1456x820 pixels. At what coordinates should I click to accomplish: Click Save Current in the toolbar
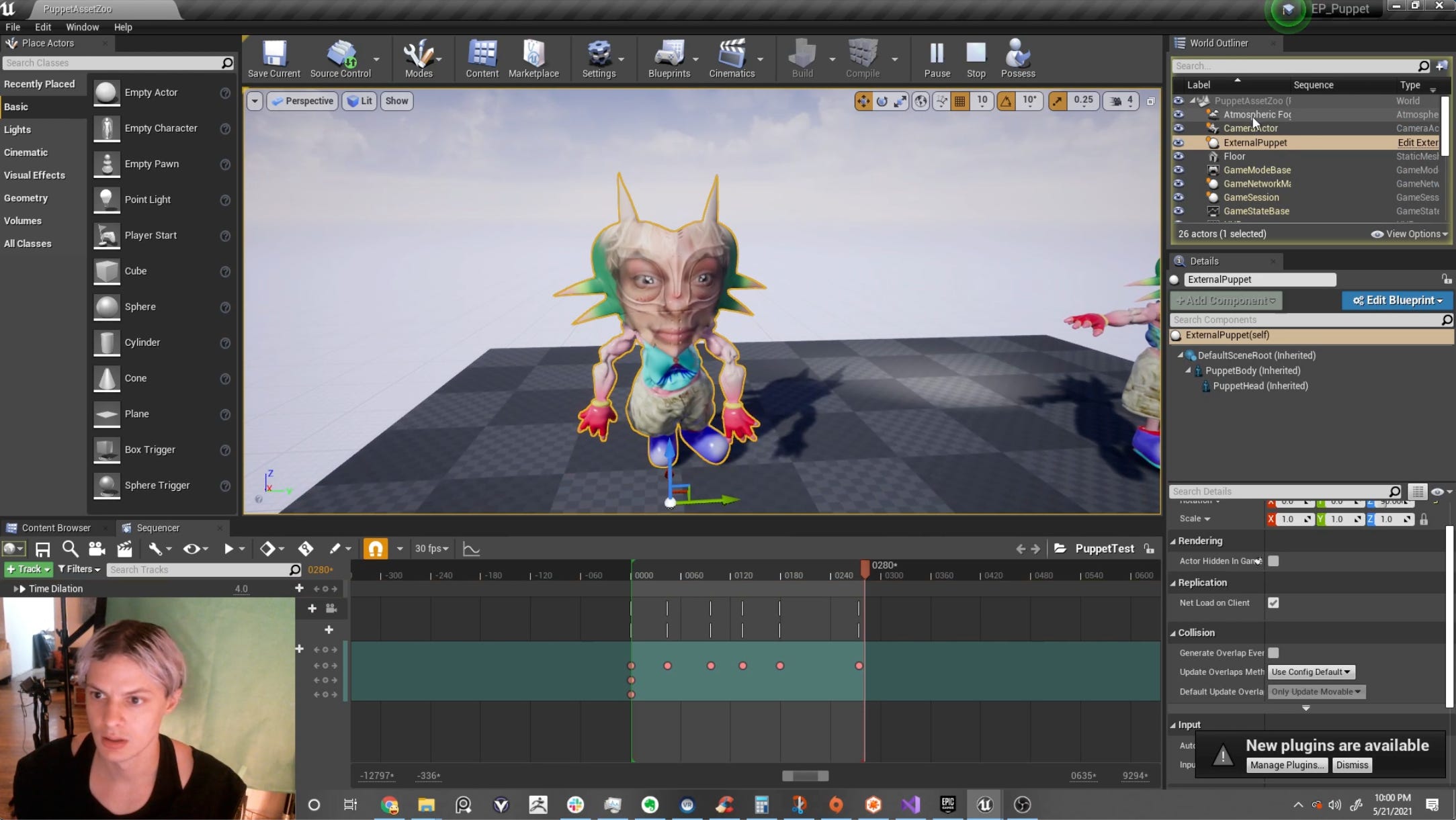pyautogui.click(x=273, y=59)
